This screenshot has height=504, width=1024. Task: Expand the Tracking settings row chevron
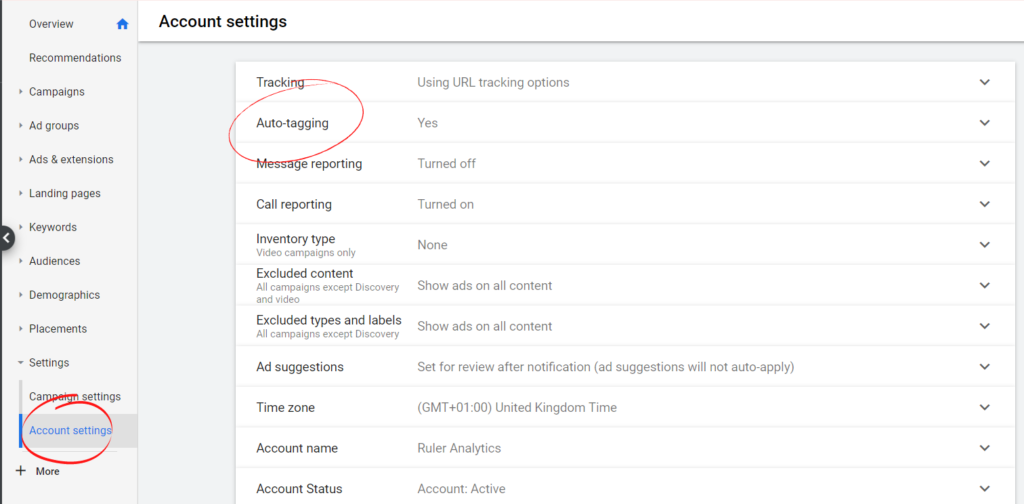pyautogui.click(x=984, y=82)
